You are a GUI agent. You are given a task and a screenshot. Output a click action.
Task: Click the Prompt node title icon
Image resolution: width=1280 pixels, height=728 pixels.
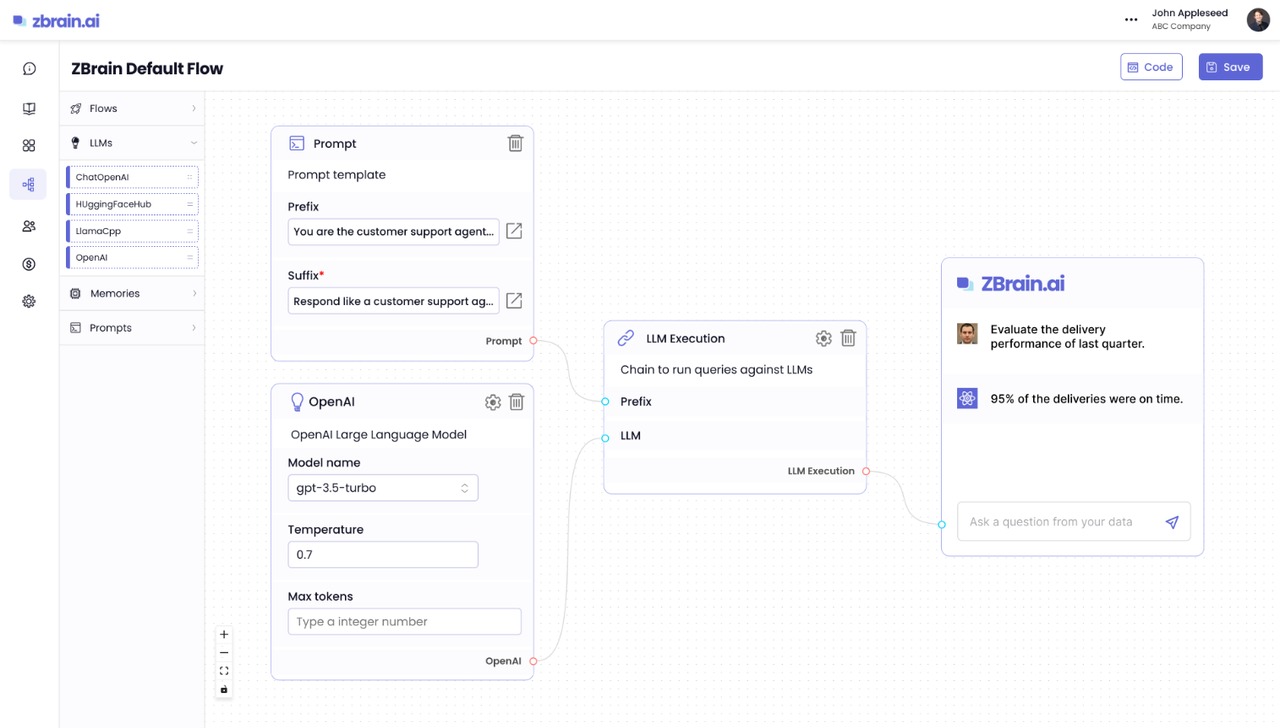pos(296,144)
